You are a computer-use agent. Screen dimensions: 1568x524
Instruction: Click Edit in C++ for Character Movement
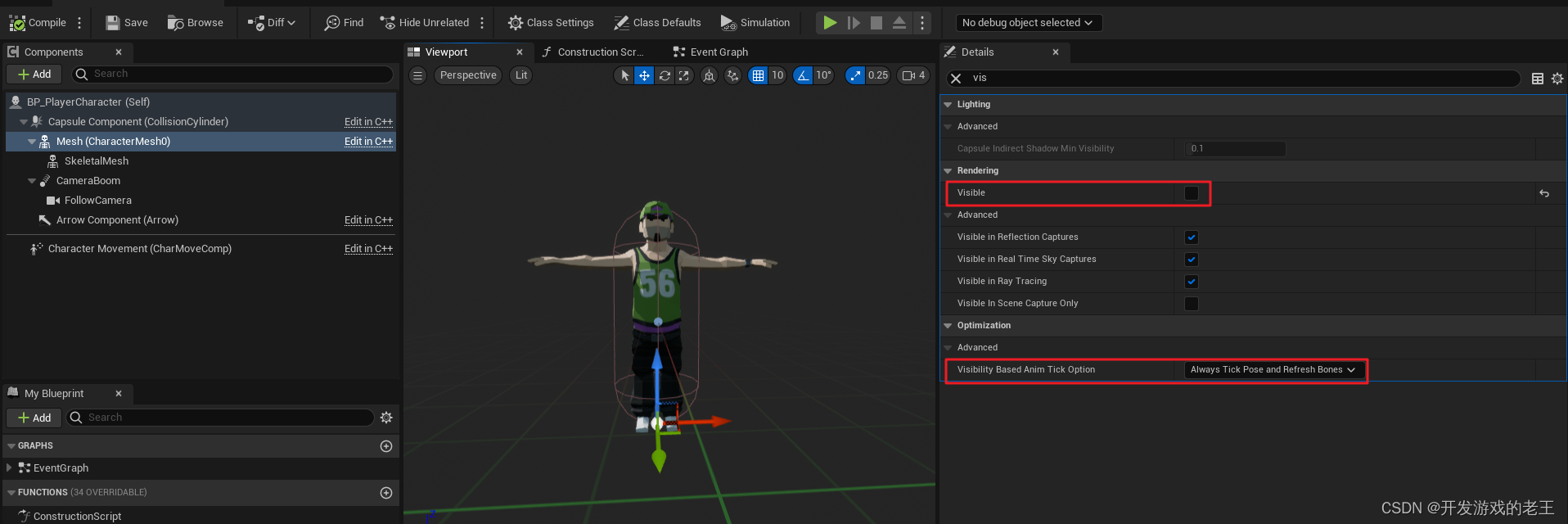[x=368, y=249]
